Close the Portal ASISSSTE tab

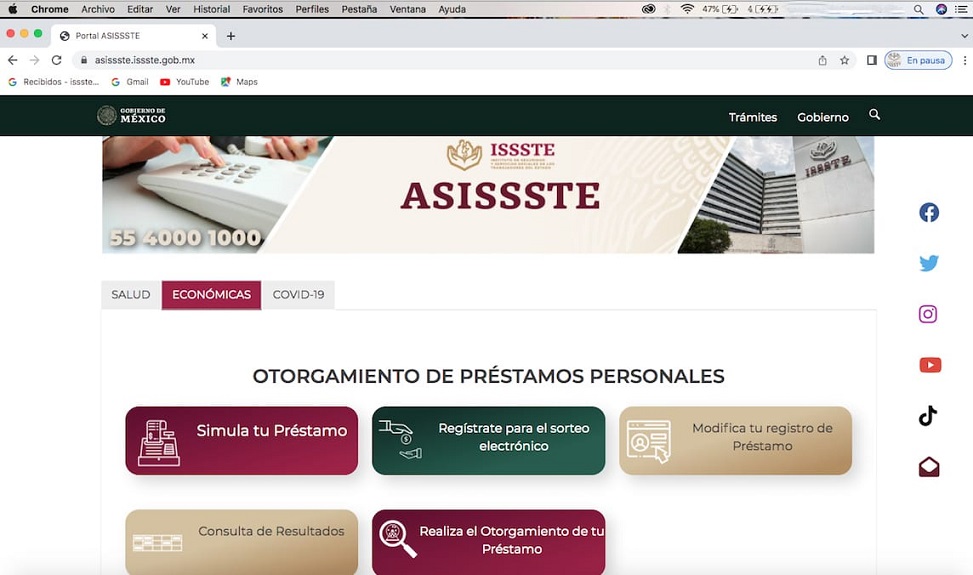point(205,36)
